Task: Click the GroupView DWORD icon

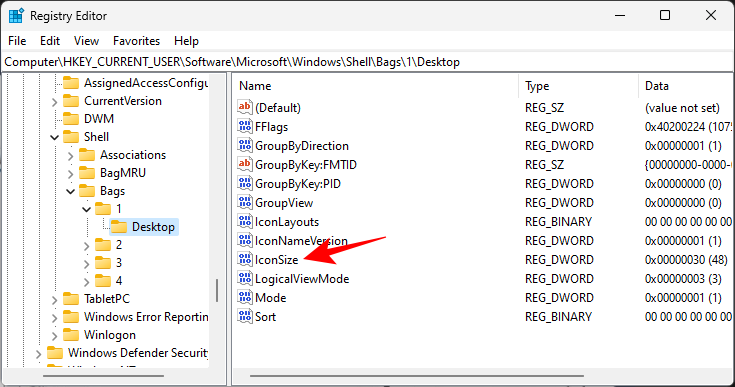Action: pos(245,202)
